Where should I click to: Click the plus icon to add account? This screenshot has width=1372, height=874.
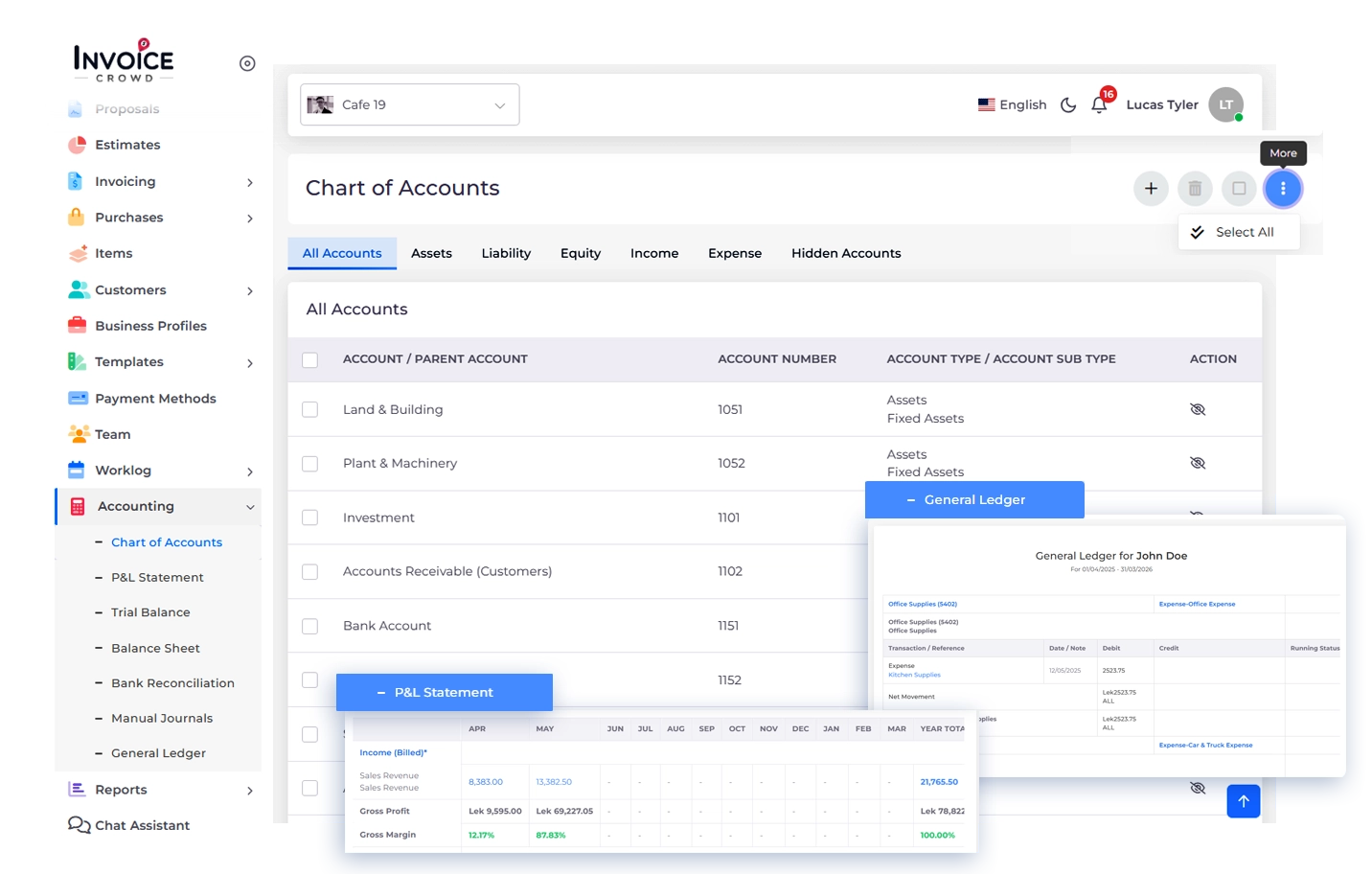coord(1151,189)
